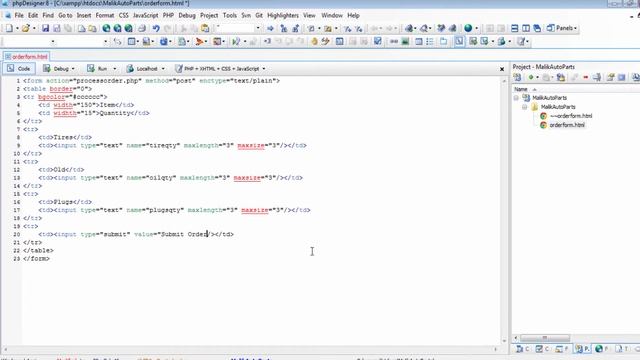Collapse the root MalikAutoParts project node
The width and height of the screenshot is (640, 360).
coord(516,98)
